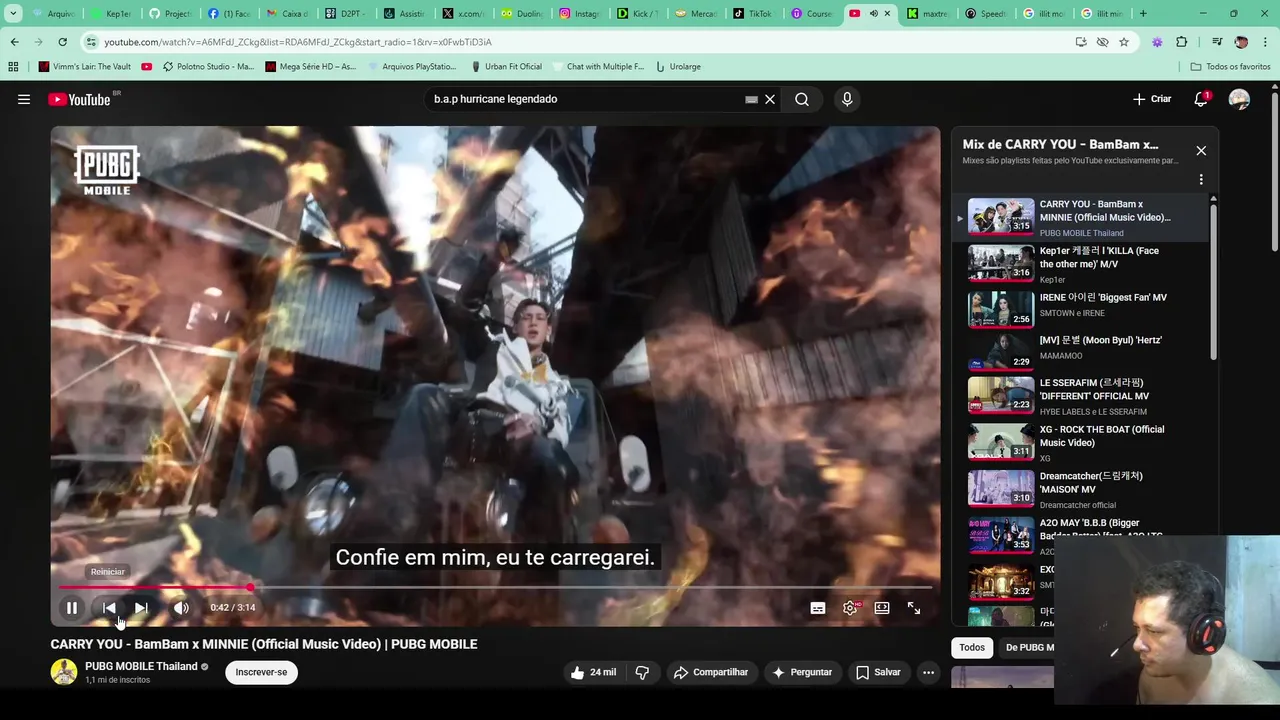
Task: Open the Urban Fit Oficial bookmark
Action: pyautogui.click(x=507, y=66)
